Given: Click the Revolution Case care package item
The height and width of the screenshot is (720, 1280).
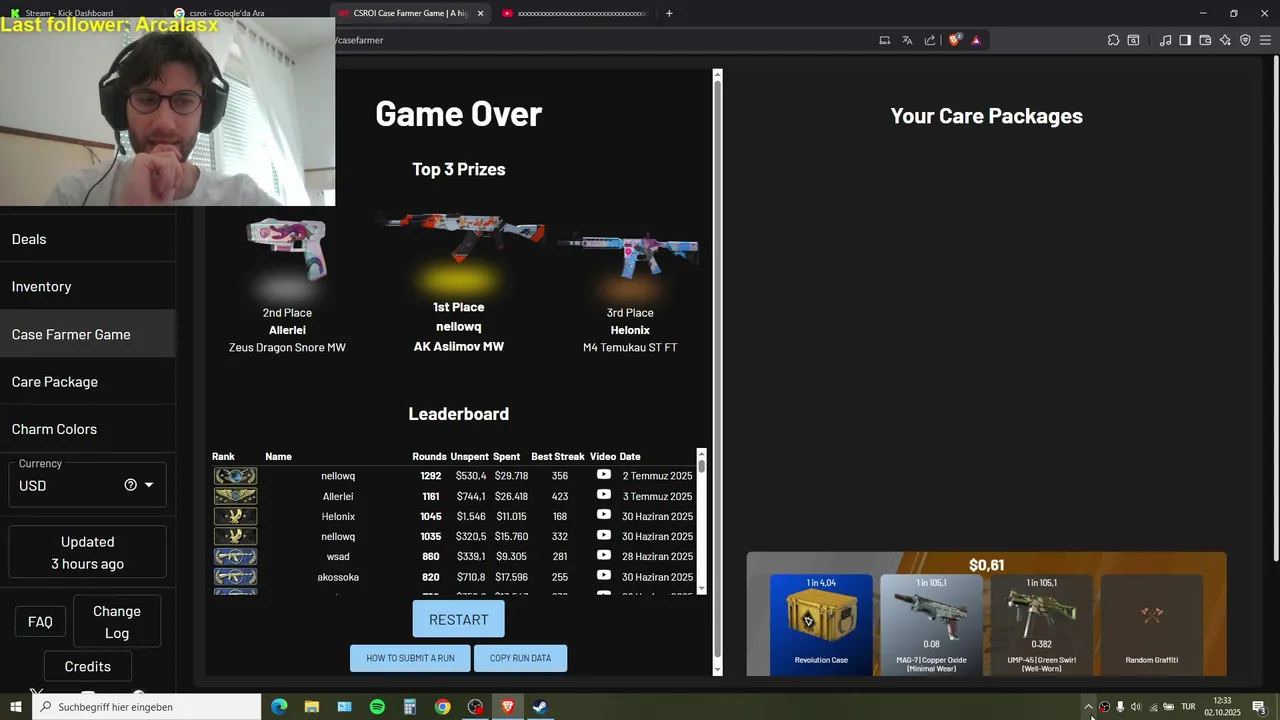Looking at the screenshot, I should pos(821,624).
